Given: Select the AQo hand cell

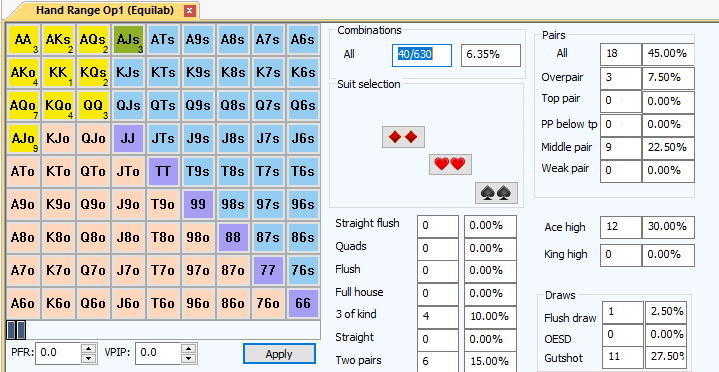Looking at the screenshot, I should (23, 105).
